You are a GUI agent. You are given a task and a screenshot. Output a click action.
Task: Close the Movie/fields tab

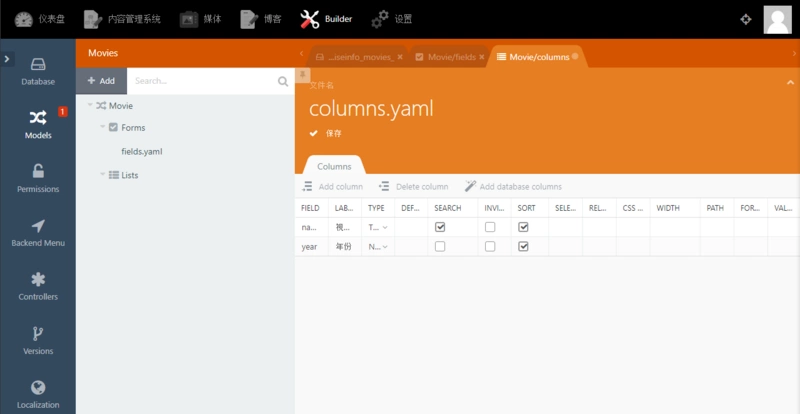click(482, 57)
